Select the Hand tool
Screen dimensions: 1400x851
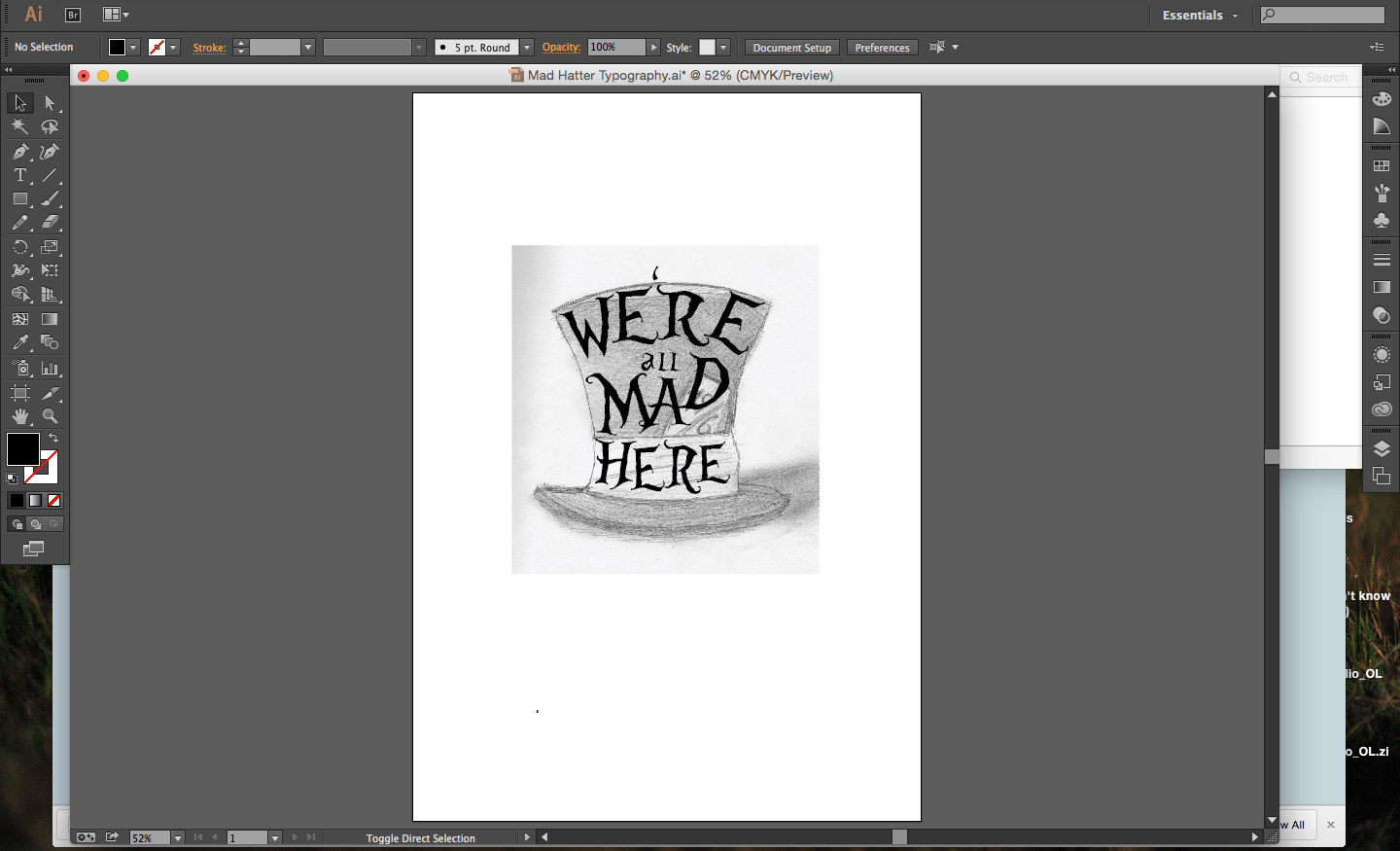coord(20,416)
